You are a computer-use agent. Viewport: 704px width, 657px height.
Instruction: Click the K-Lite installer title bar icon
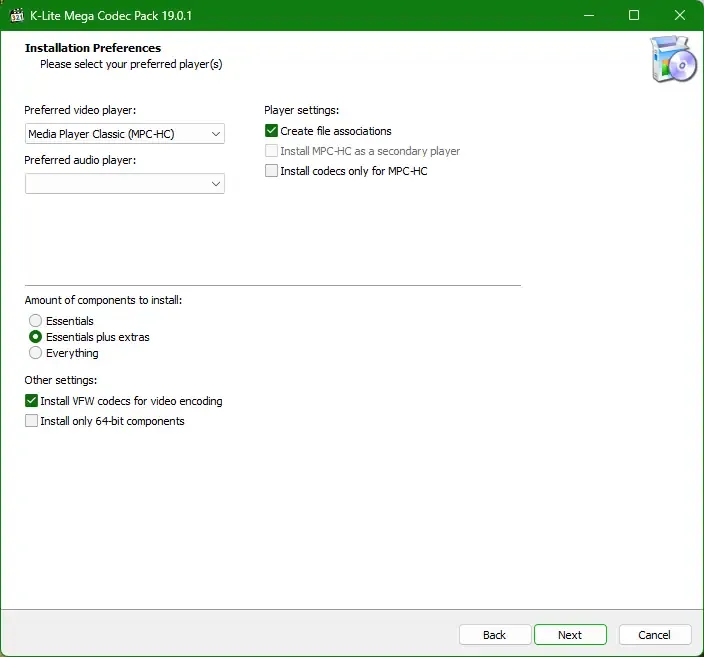click(17, 15)
